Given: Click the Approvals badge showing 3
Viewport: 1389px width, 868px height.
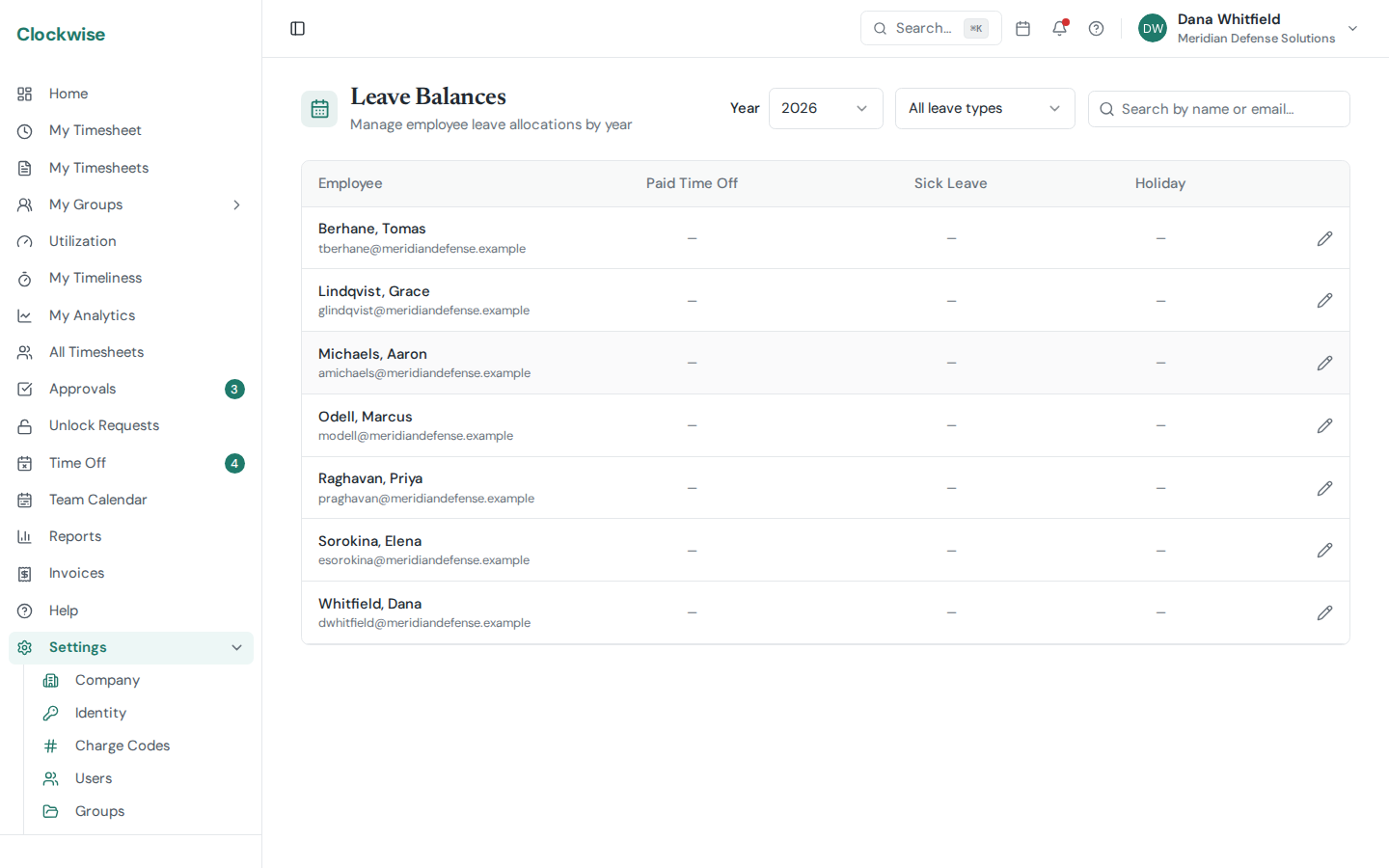Looking at the screenshot, I should (x=234, y=389).
